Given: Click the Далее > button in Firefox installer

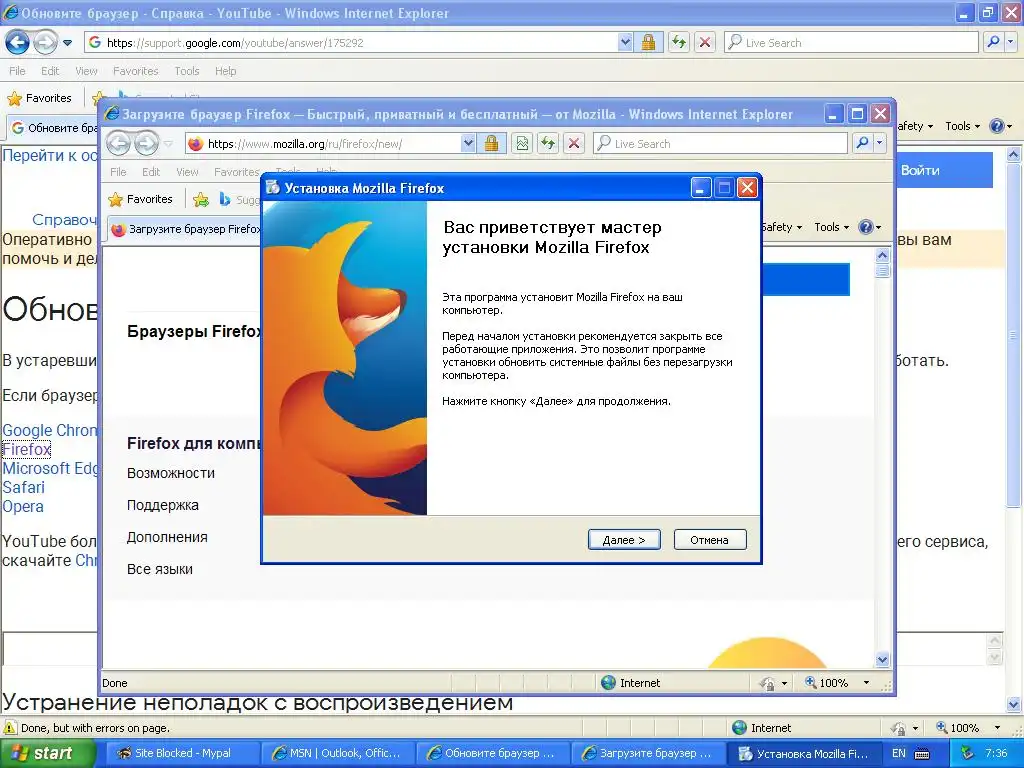Looking at the screenshot, I should [x=624, y=539].
